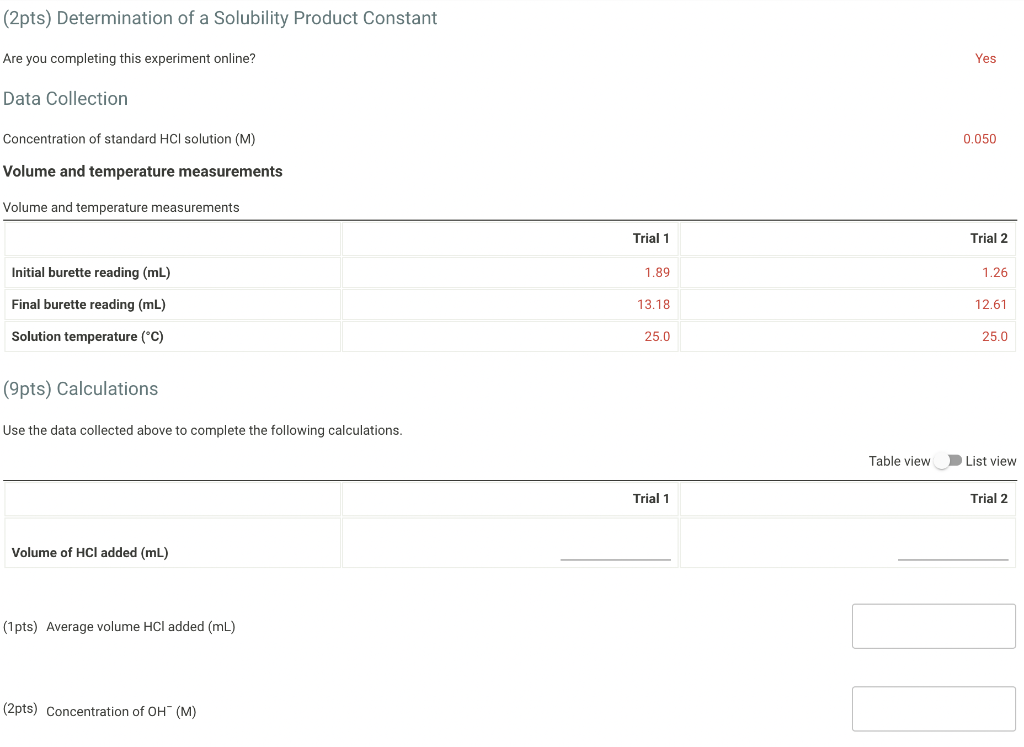
Task: Select the Yes answer for completing experiment online
Action: point(986,58)
